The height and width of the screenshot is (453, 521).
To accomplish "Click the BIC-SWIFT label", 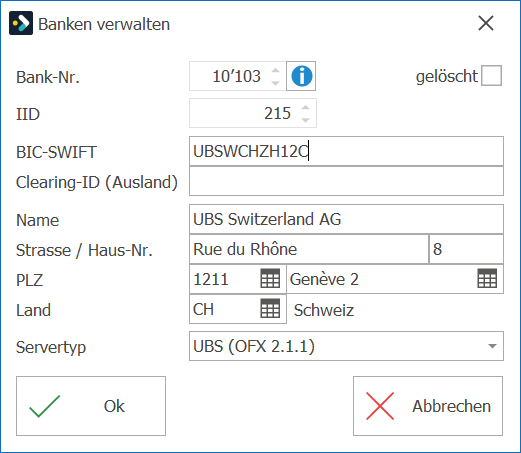I will tap(56, 152).
